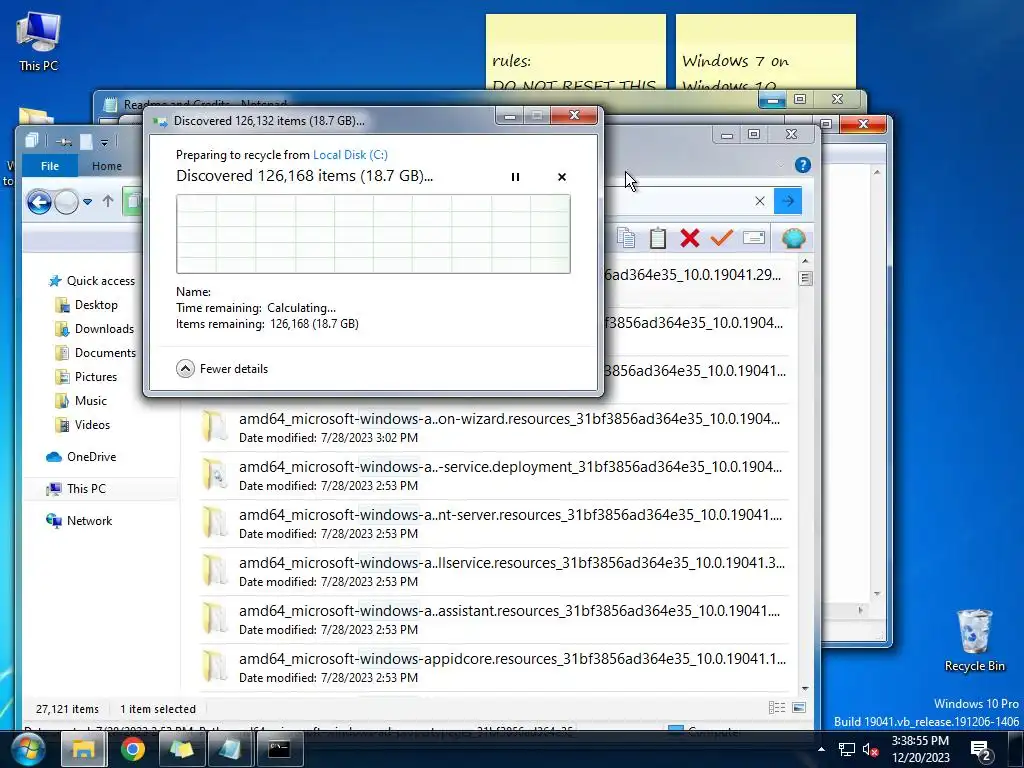Pause the recycle operation

tap(515, 177)
